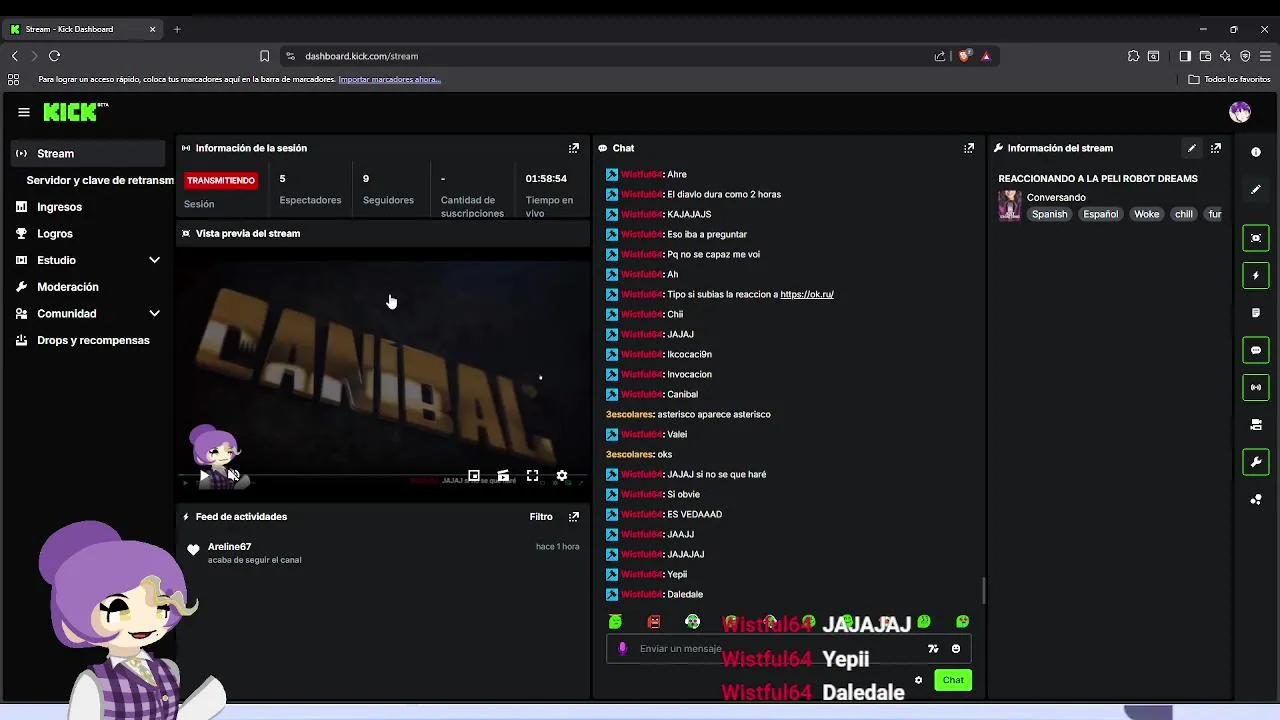Unmute the stream preview audio
Screen dimensions: 1280x720
(233, 477)
